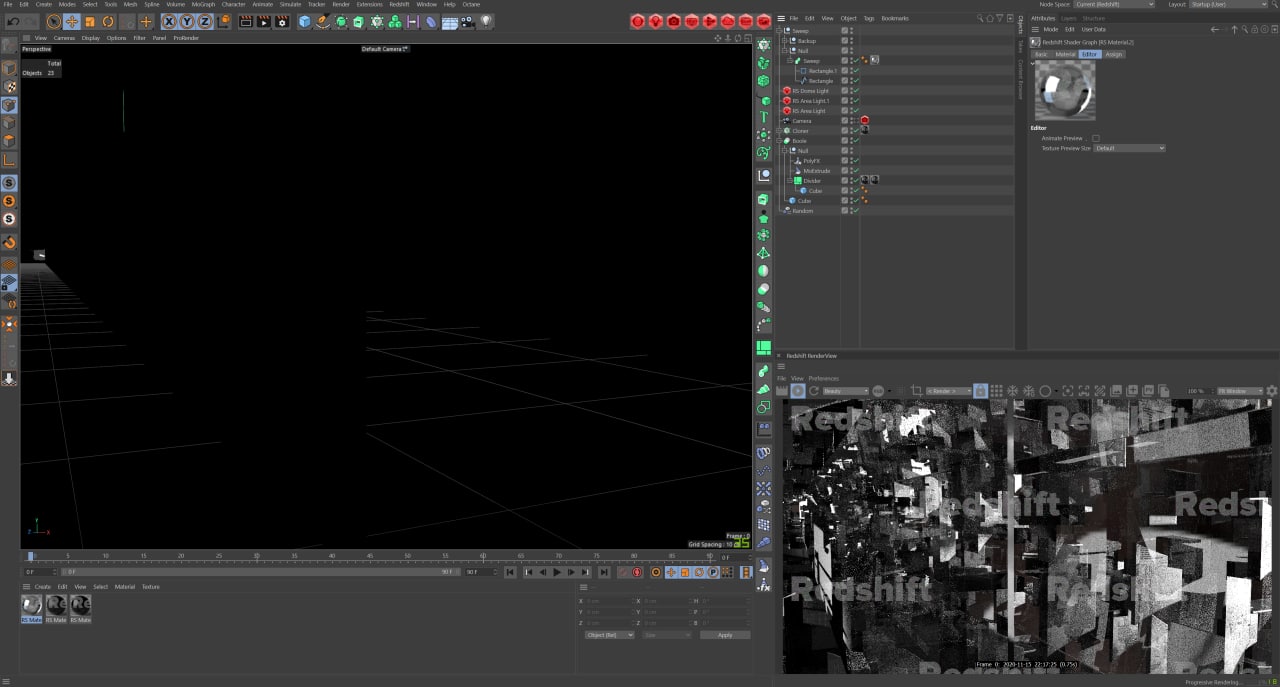Refresh the Redshift RenderView

(814, 391)
